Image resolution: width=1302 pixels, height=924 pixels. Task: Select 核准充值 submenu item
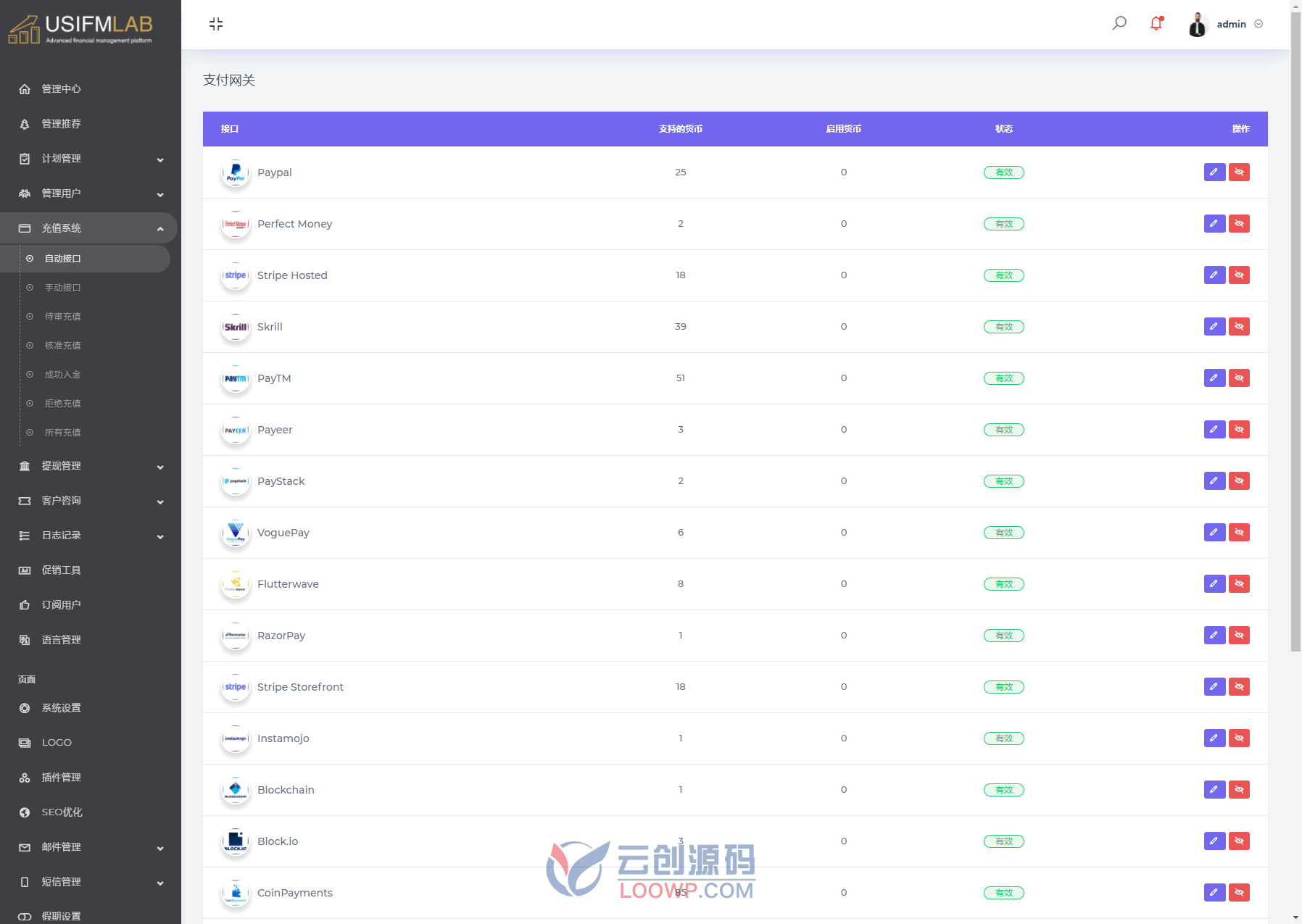point(85,346)
